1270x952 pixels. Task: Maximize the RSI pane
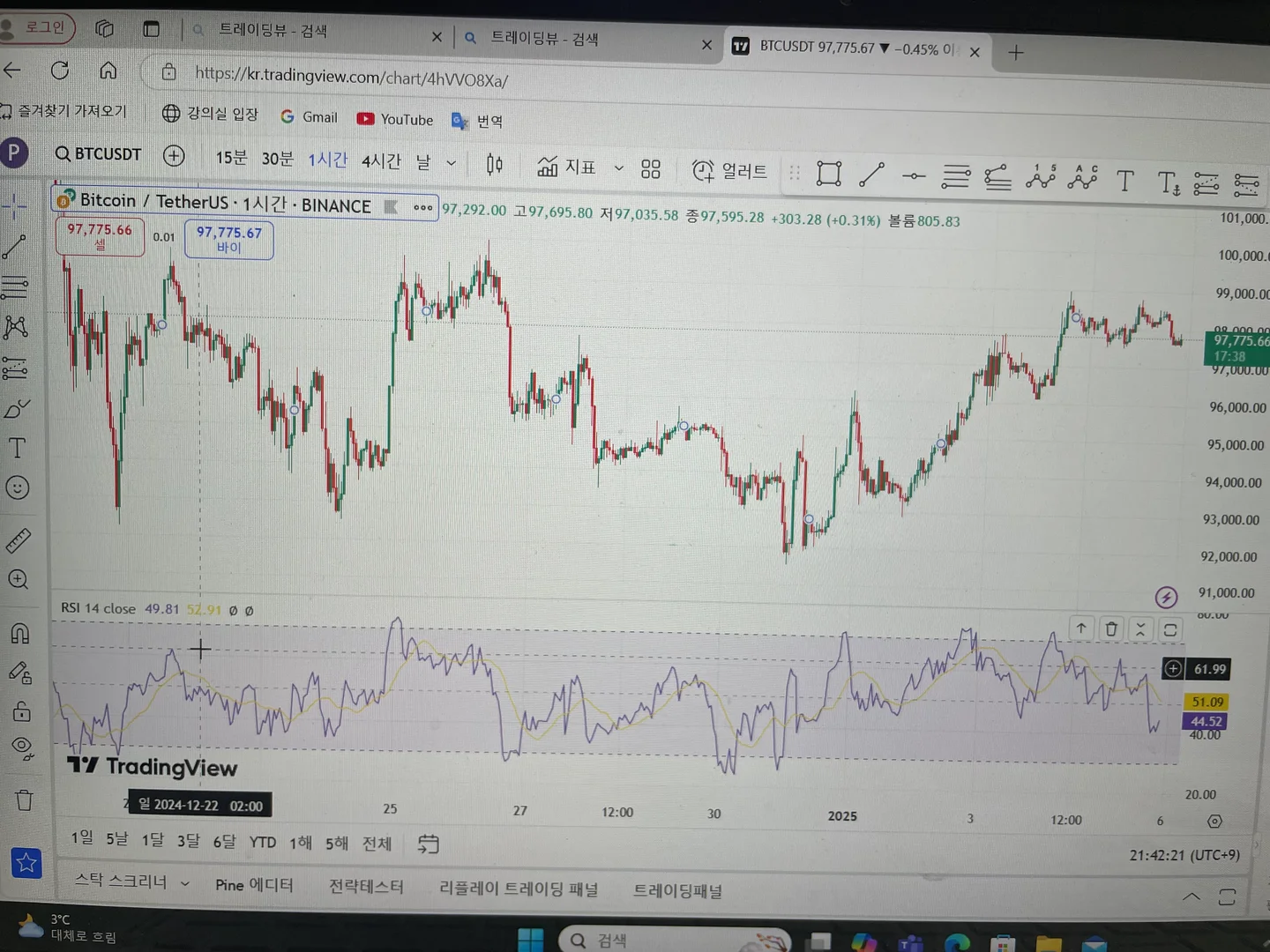tap(1170, 629)
